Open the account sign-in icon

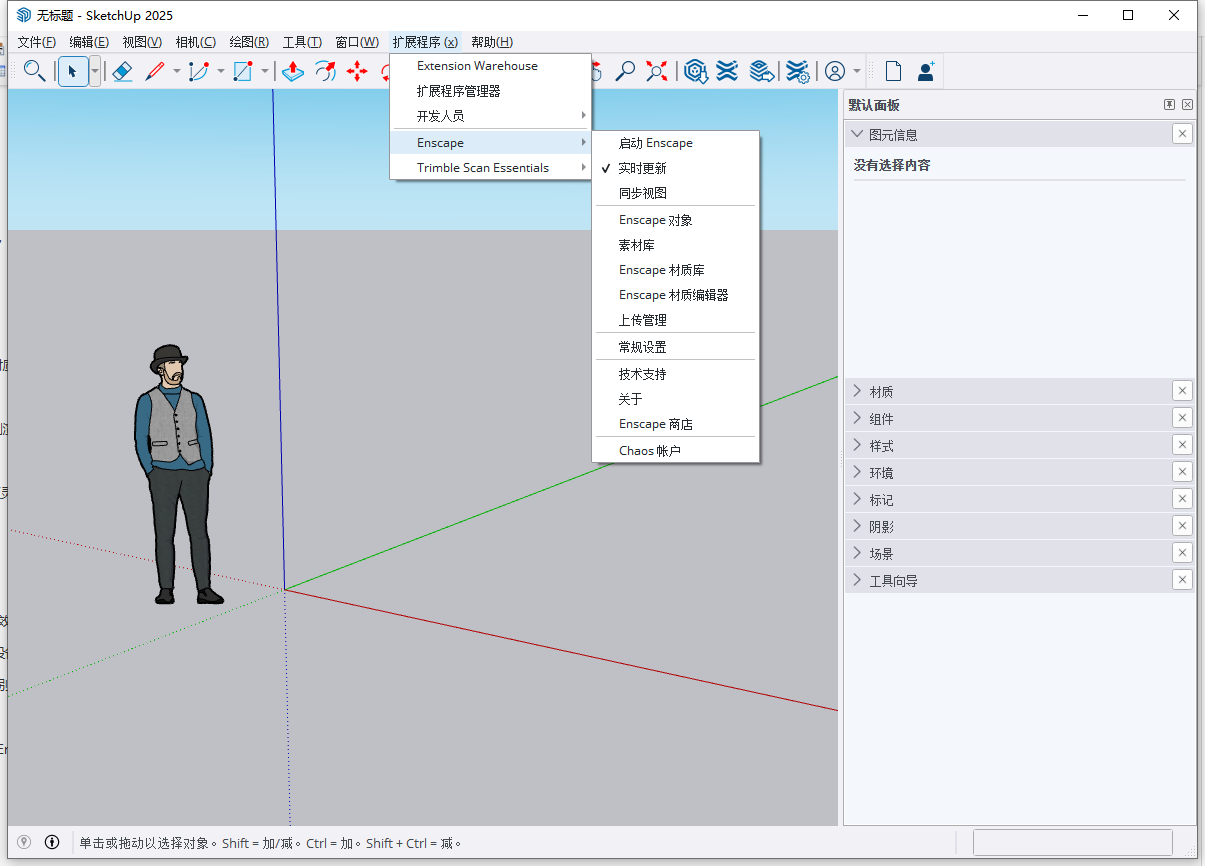click(x=835, y=71)
